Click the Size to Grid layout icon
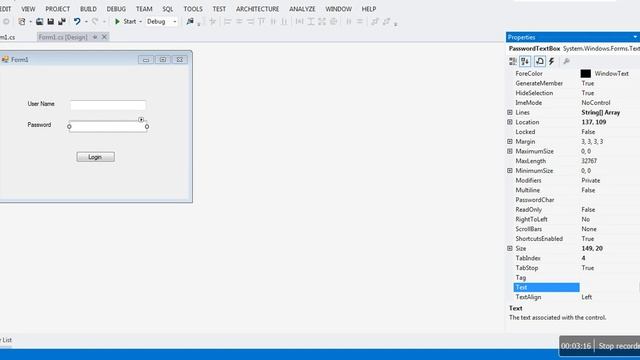The width and height of the screenshot is (640, 360). pyautogui.click(x=333, y=22)
